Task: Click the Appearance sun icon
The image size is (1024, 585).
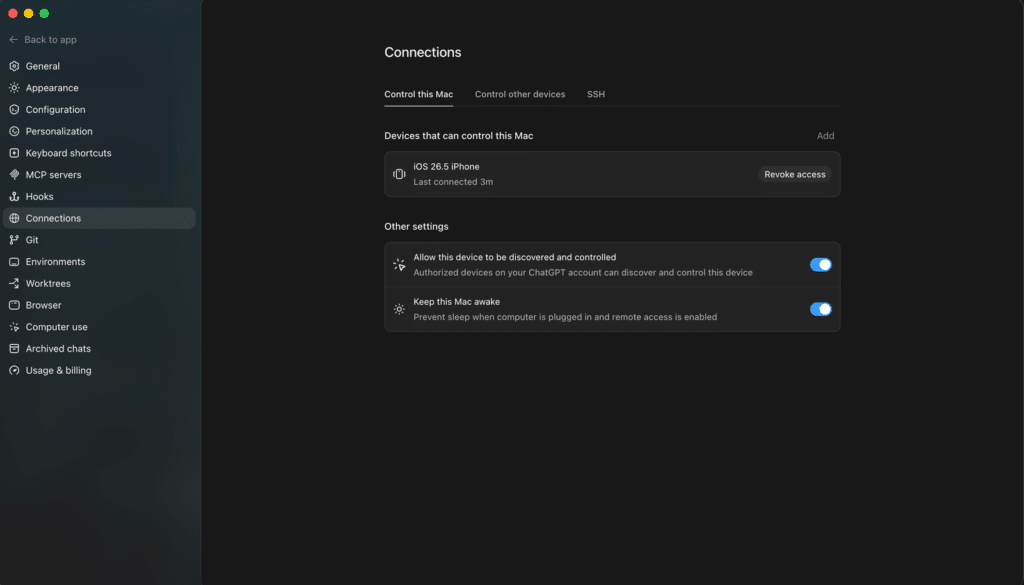Action: pos(14,87)
